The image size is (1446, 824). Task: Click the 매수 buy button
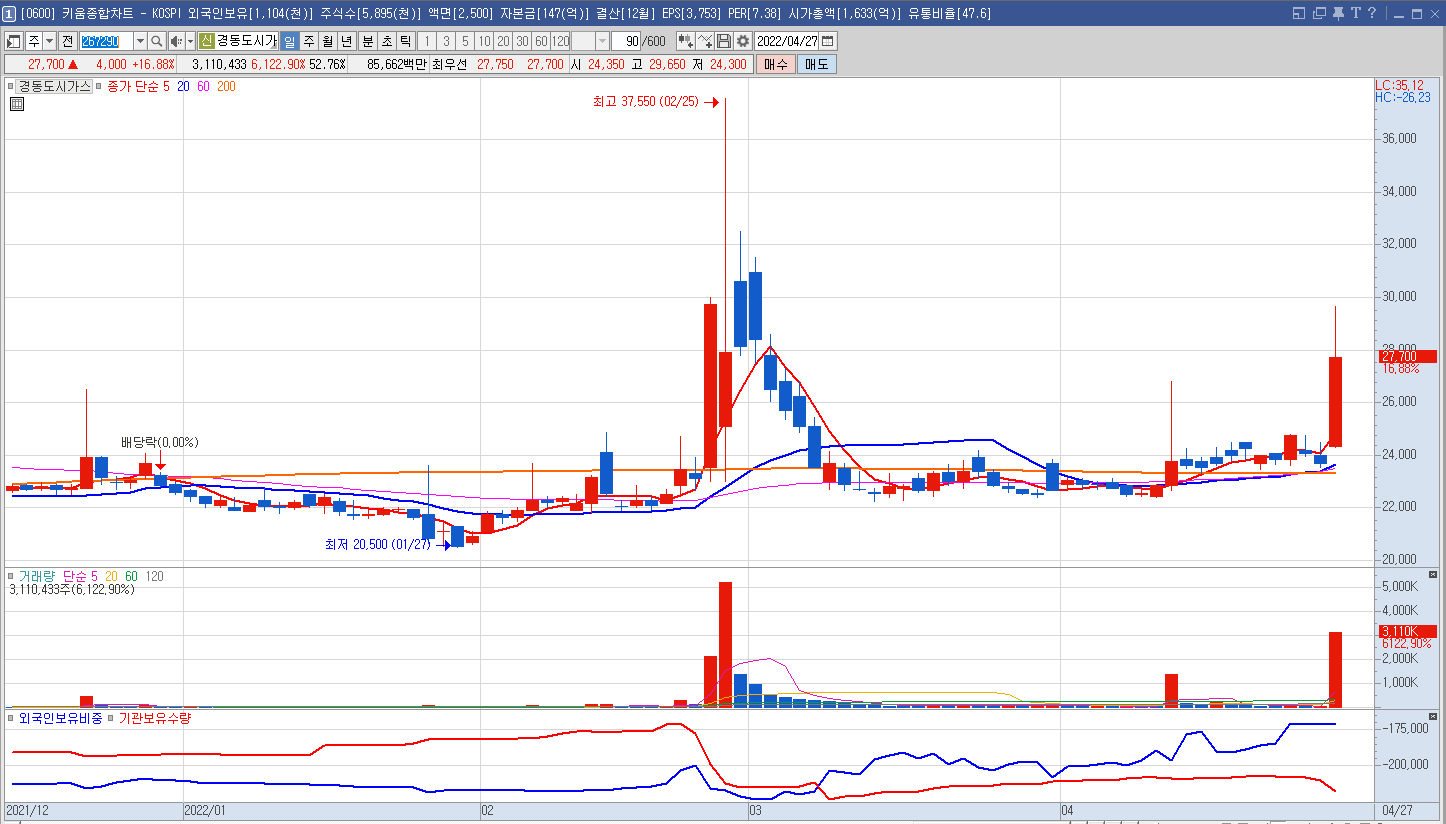click(x=775, y=64)
